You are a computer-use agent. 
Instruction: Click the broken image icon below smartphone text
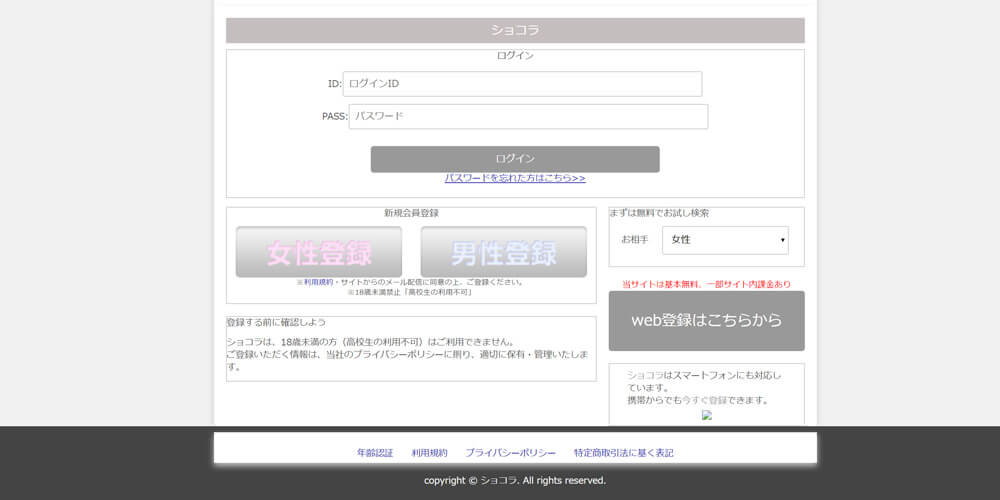pos(706,415)
